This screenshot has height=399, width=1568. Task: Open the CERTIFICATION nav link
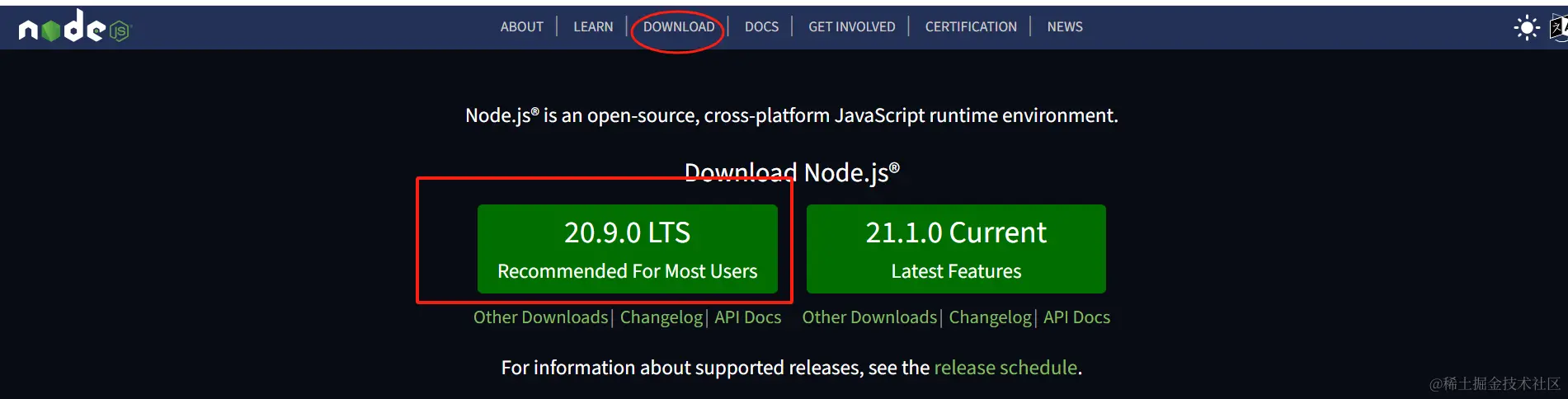click(x=971, y=26)
